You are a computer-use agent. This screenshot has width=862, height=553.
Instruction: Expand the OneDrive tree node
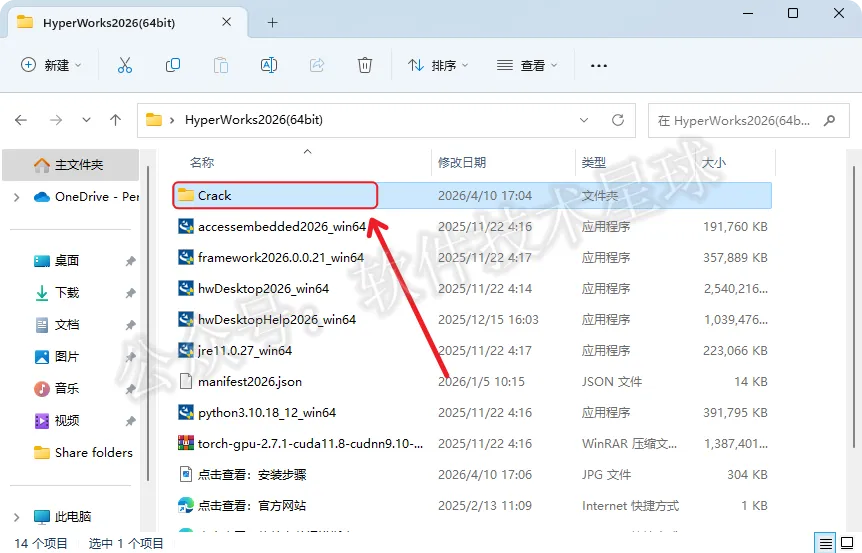coord(16,197)
